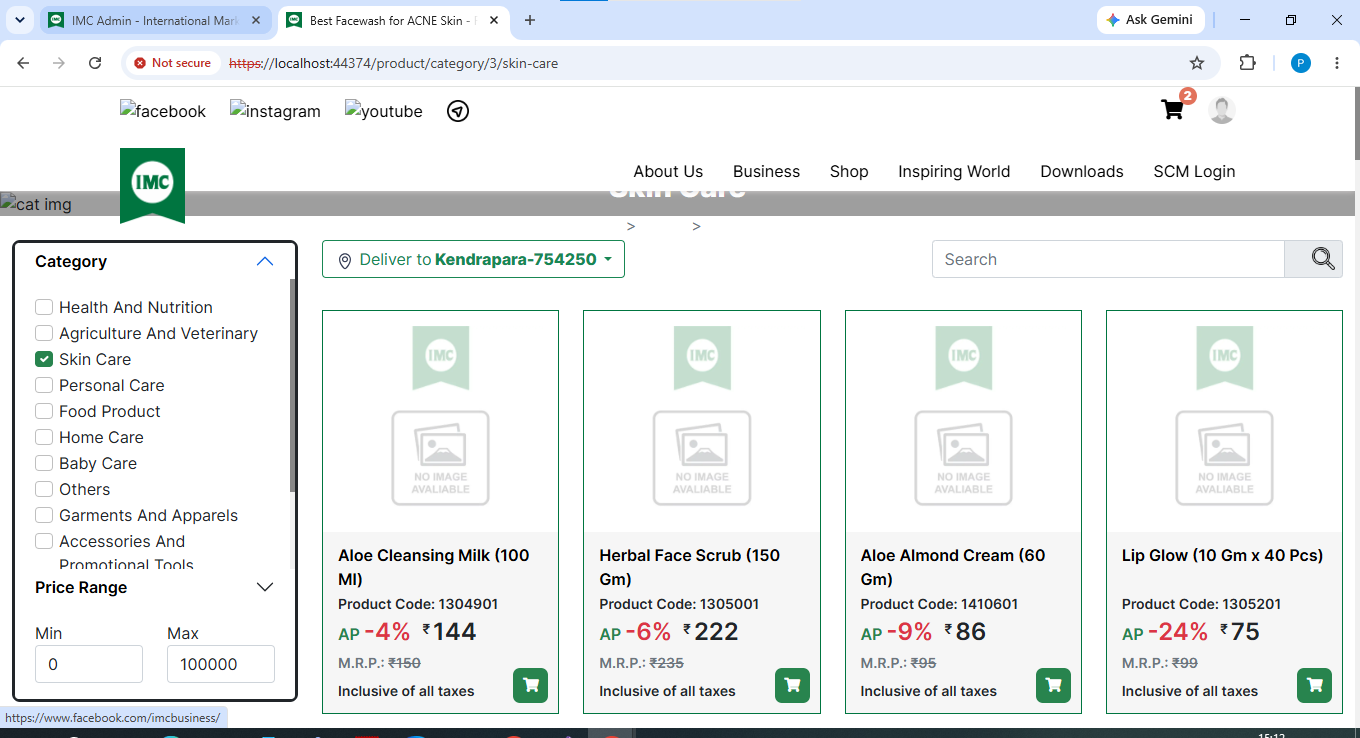Switch to the IMC Admin browser tab

click(x=157, y=20)
